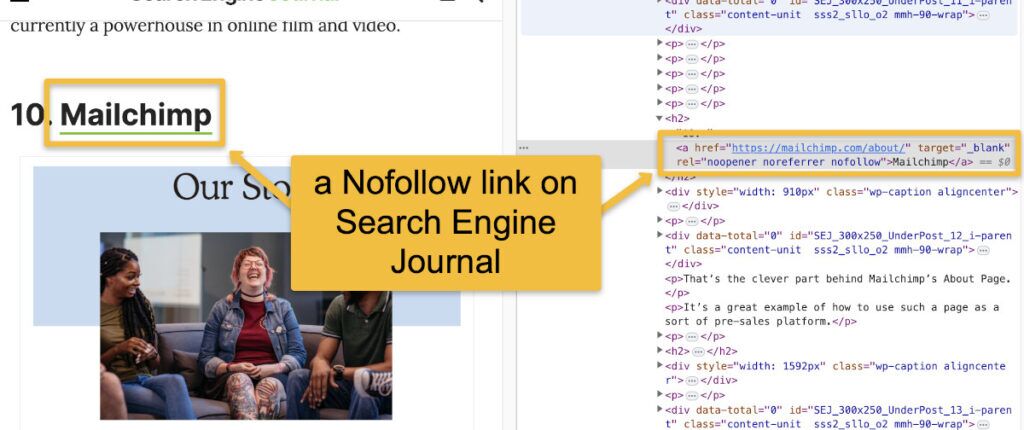The image size is (1024, 430).
Task: Select the target="_blank" attribute
Action: tap(957, 148)
